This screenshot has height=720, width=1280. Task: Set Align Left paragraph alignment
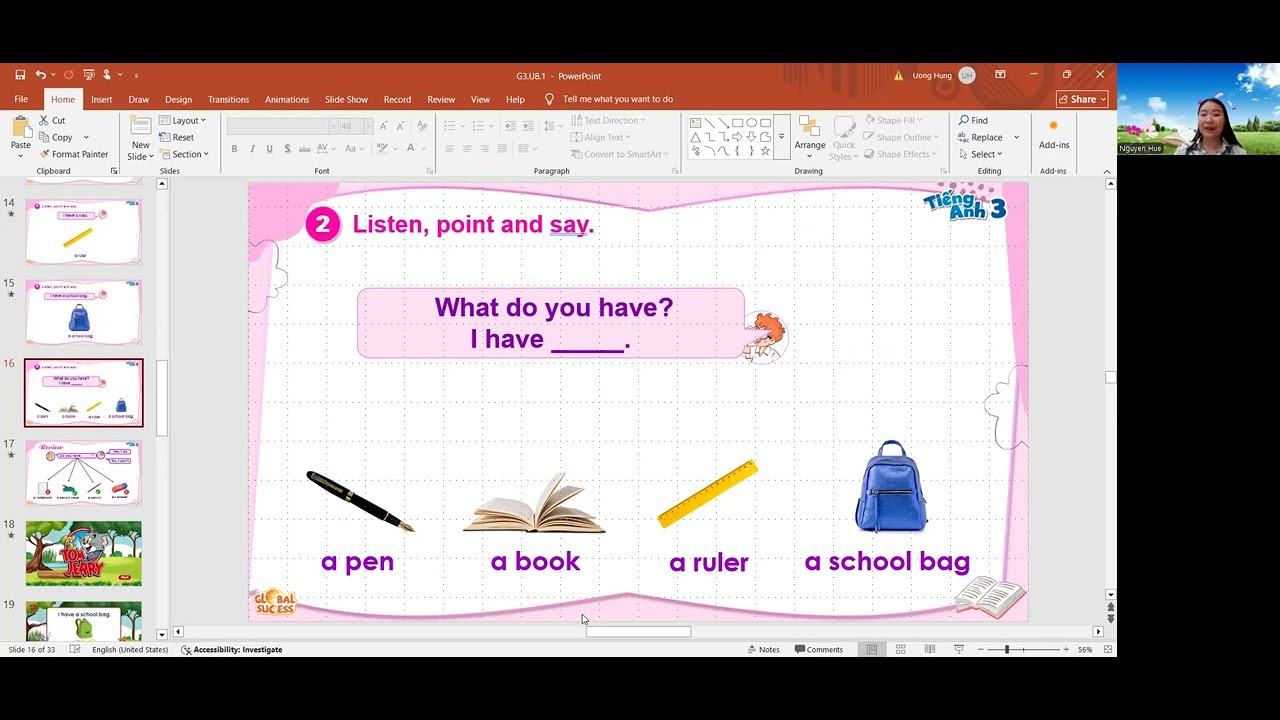[x=449, y=149]
